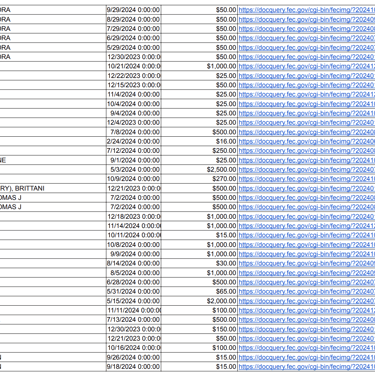Follow the link in the 8/14/2024 row
Image resolution: width=375 pixels, height=375 pixels.
click(307, 263)
